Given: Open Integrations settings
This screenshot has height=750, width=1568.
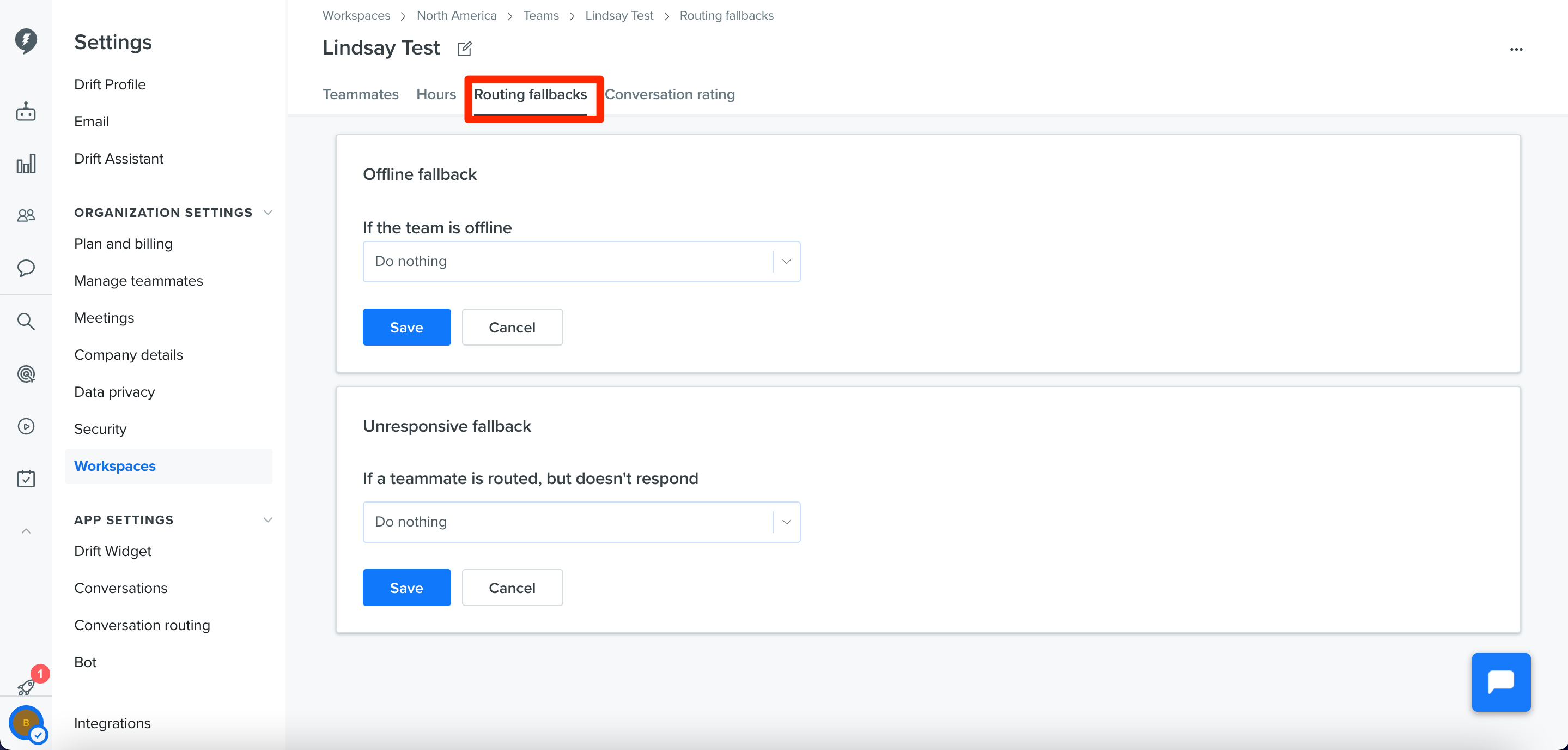Looking at the screenshot, I should pyautogui.click(x=112, y=723).
